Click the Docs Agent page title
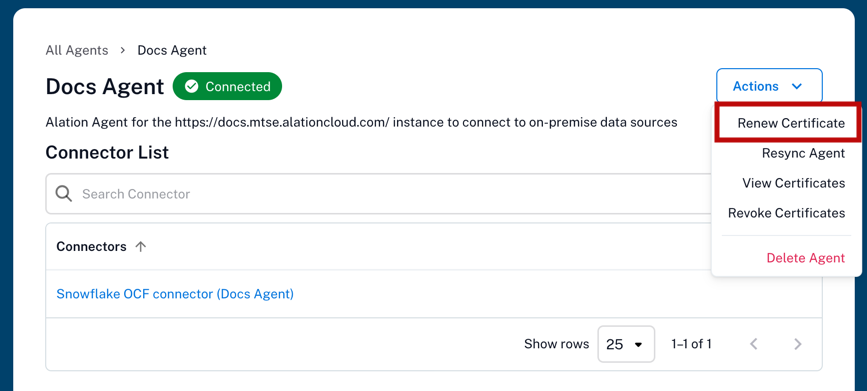 pyautogui.click(x=105, y=87)
